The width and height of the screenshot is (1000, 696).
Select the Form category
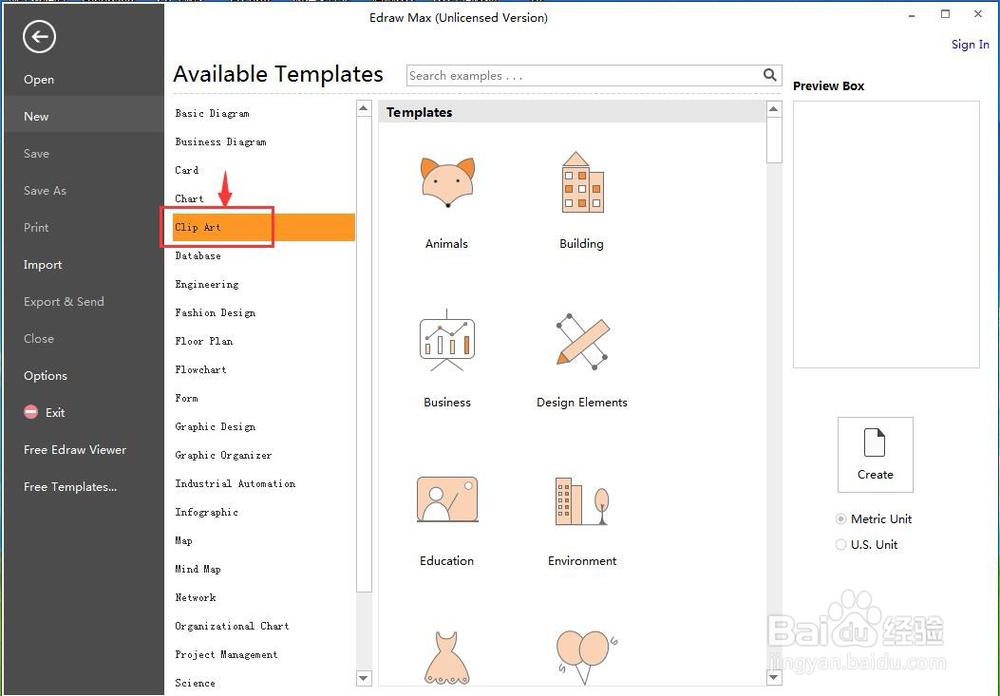[187, 398]
